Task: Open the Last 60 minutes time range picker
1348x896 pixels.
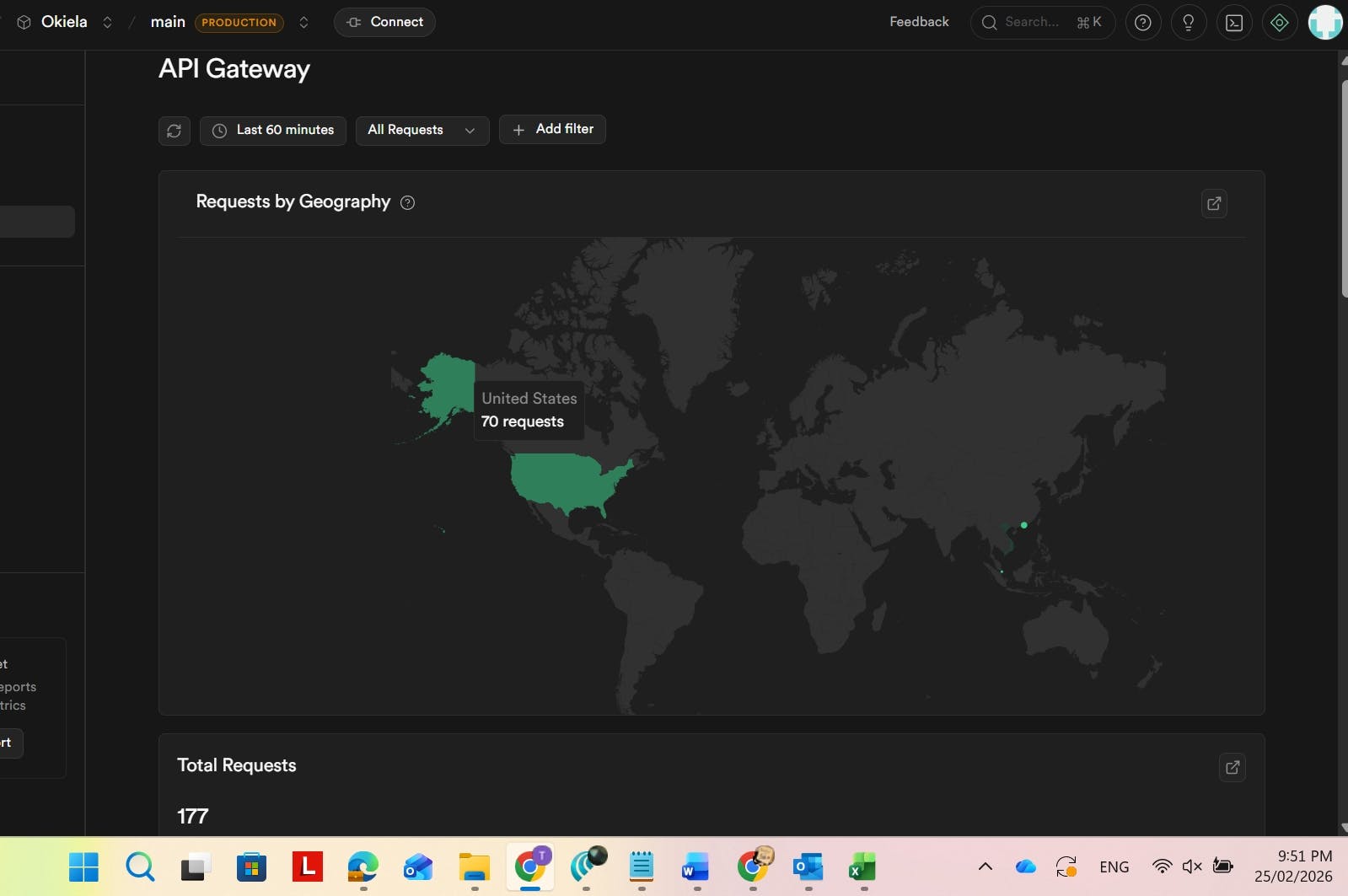Action: coord(273,131)
